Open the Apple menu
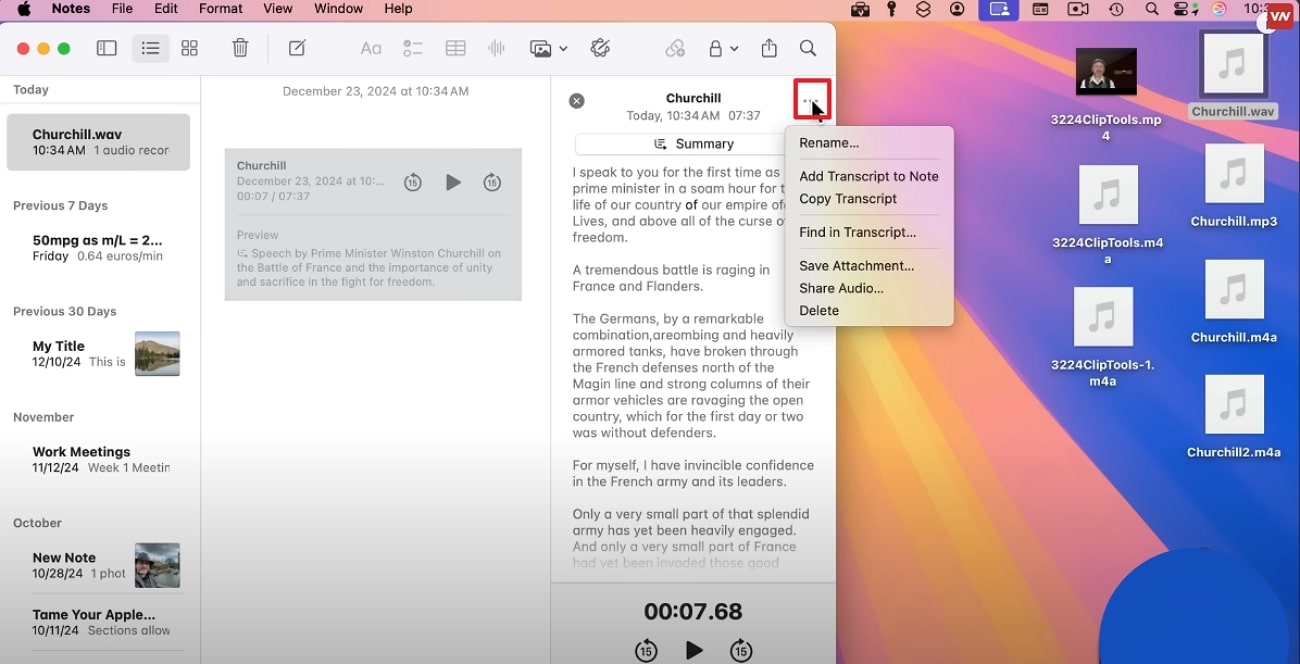The width and height of the screenshot is (1300, 664). point(24,9)
